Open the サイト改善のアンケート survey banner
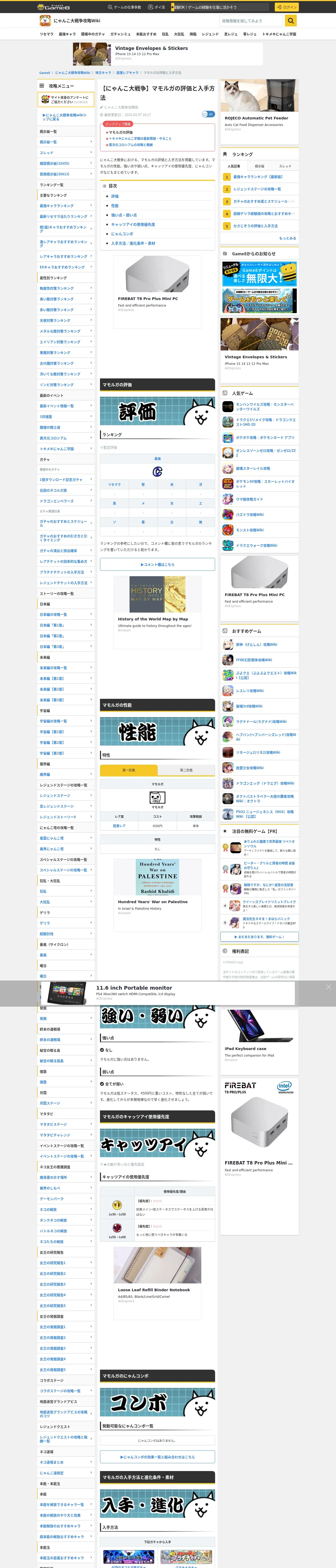This screenshot has height=1568, width=336. tap(66, 100)
